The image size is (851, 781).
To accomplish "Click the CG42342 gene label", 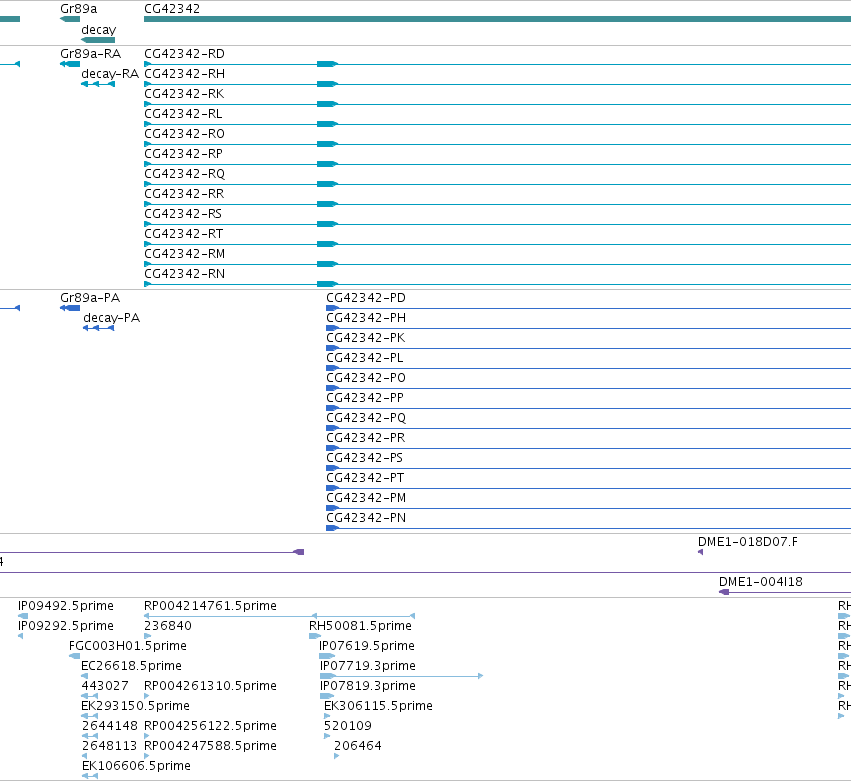I will pyautogui.click(x=172, y=9).
